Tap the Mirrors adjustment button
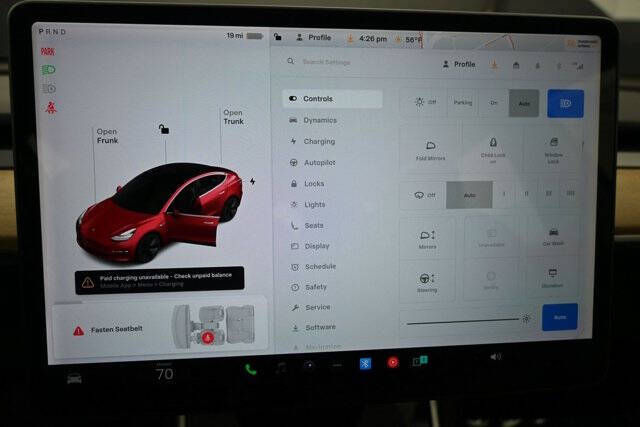Screen dimensions: 640x427 click(427, 239)
